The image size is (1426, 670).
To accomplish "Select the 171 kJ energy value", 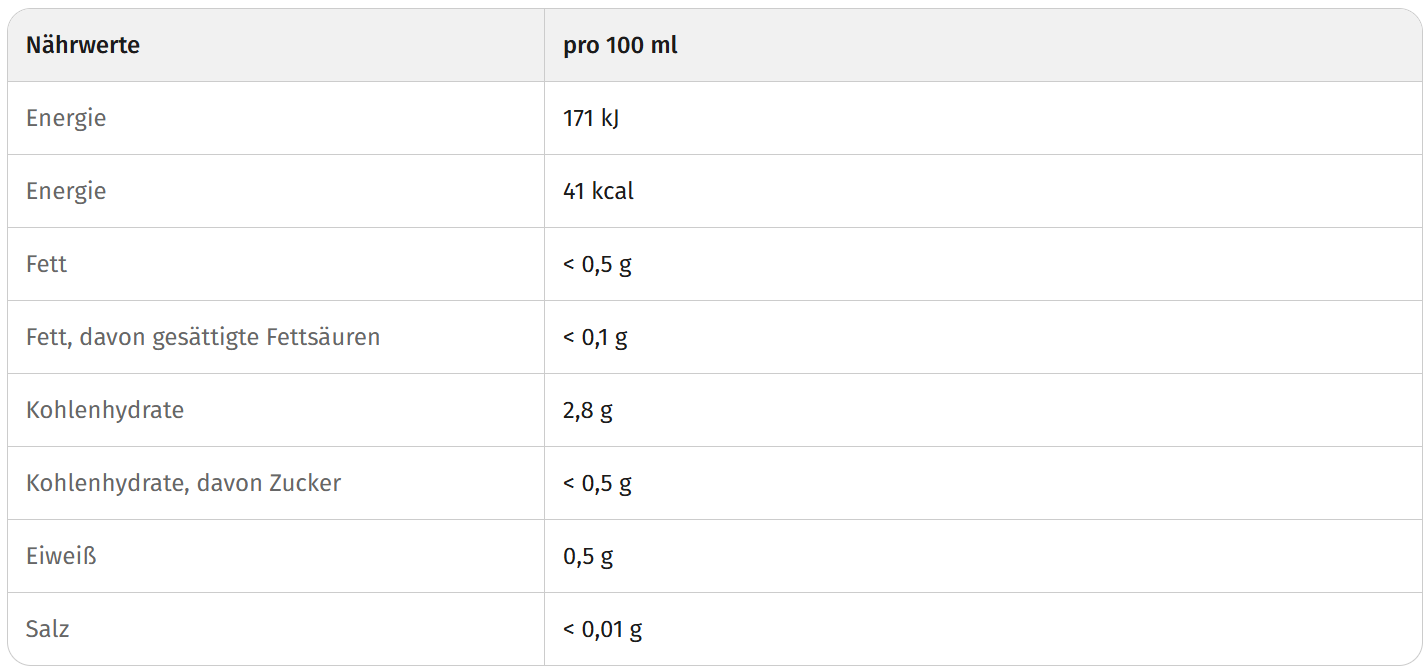I will 591,118.
